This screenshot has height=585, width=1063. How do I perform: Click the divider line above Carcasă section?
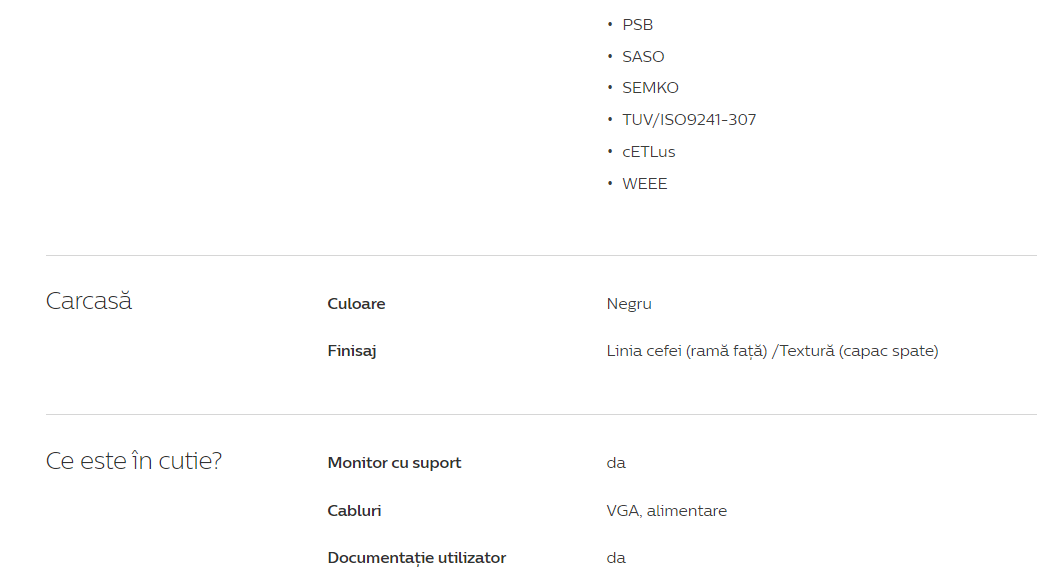point(541,256)
